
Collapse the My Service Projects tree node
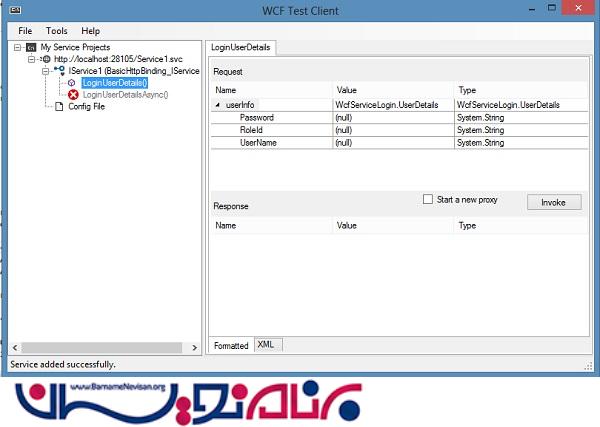pyautogui.click(x=20, y=47)
